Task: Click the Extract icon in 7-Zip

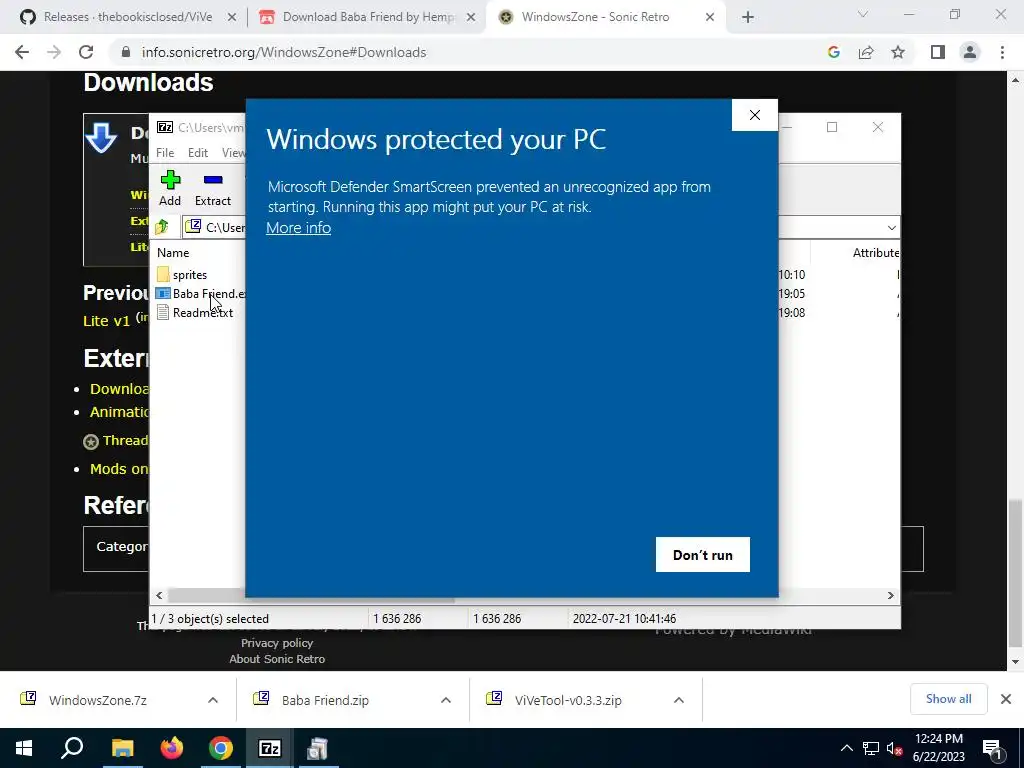Action: point(213,188)
